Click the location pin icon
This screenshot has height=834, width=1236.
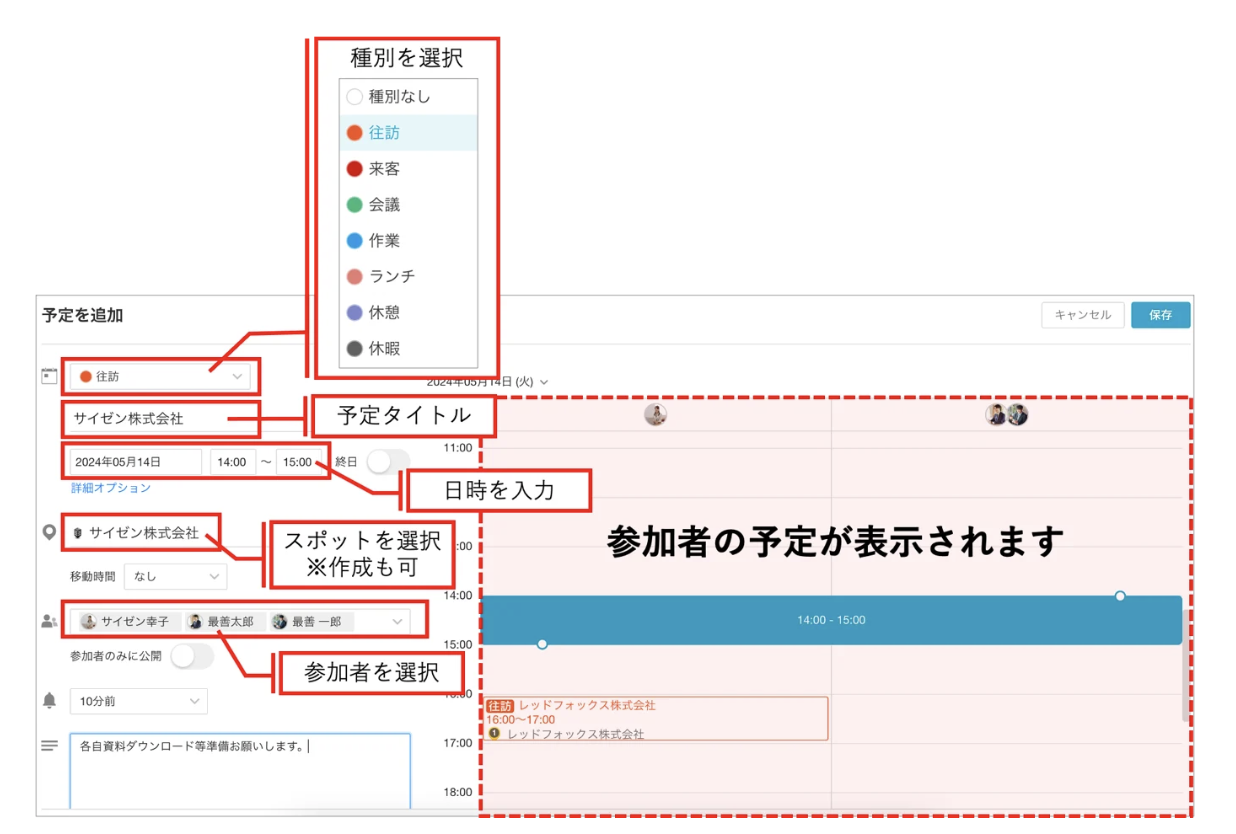click(x=49, y=533)
